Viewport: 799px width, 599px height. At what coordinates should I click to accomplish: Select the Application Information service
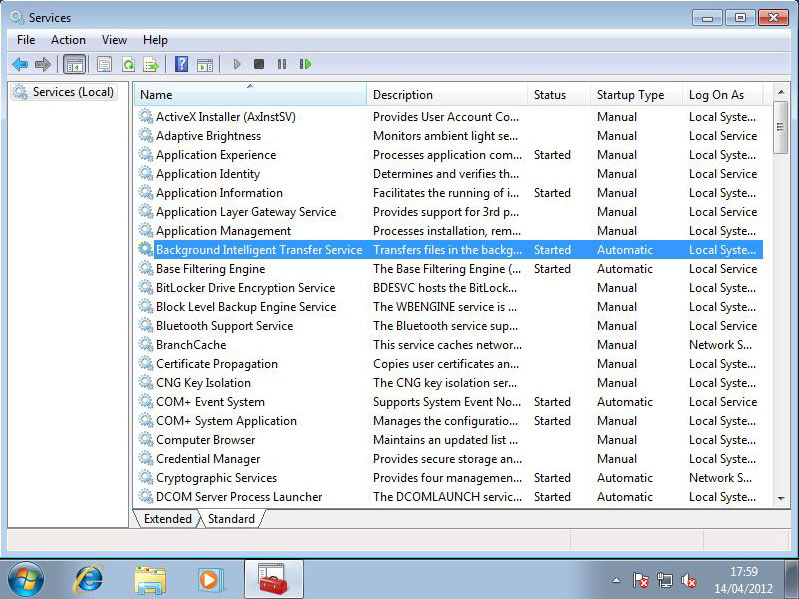coord(448,193)
